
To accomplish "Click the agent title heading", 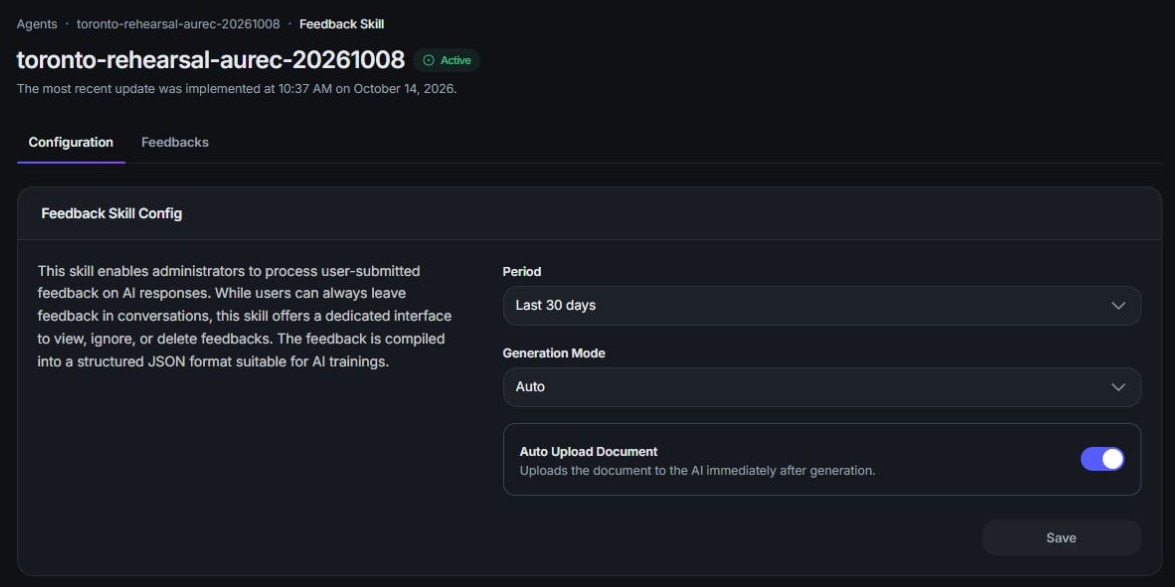I will [211, 60].
